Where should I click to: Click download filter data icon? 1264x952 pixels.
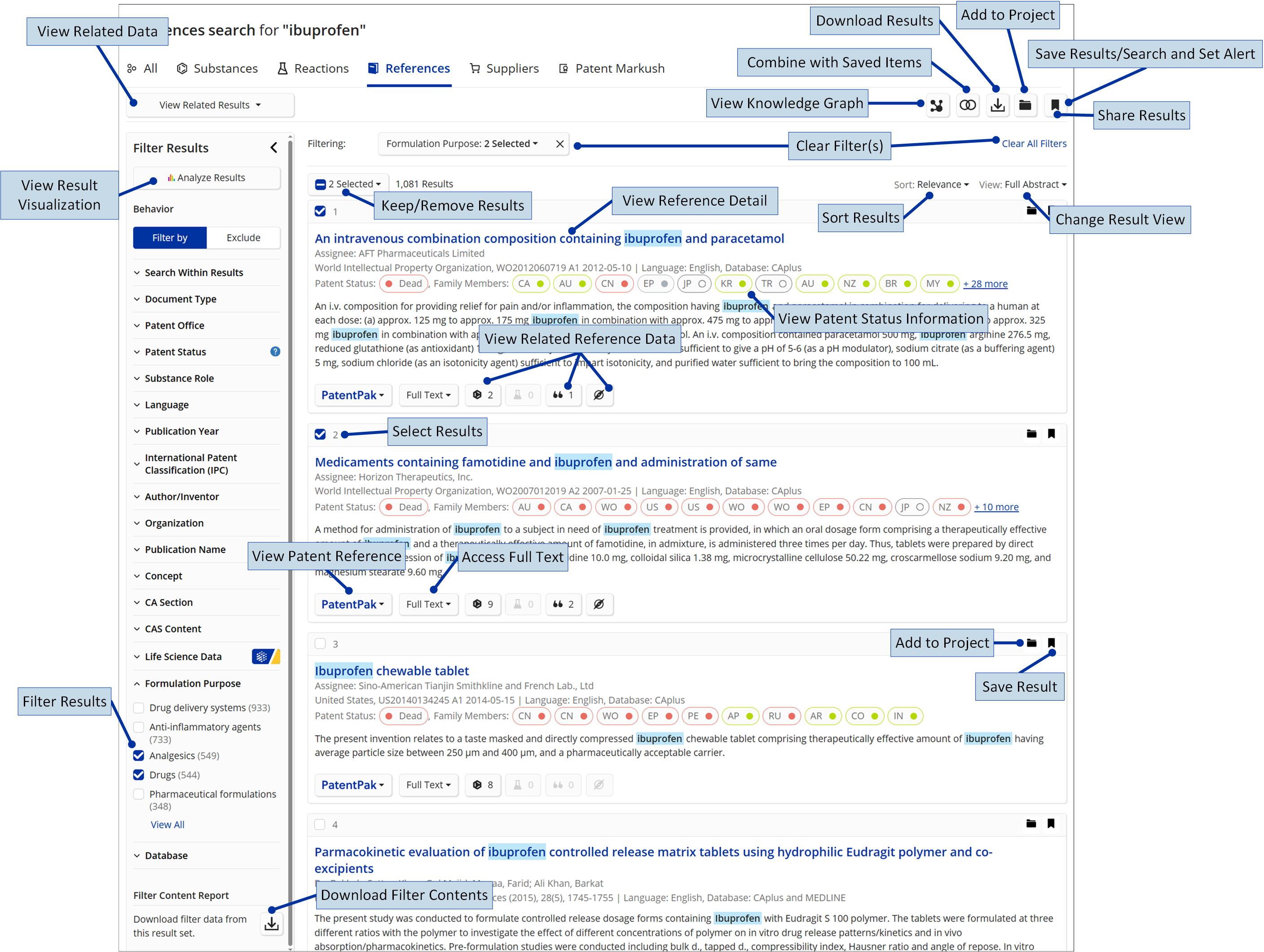point(272,923)
